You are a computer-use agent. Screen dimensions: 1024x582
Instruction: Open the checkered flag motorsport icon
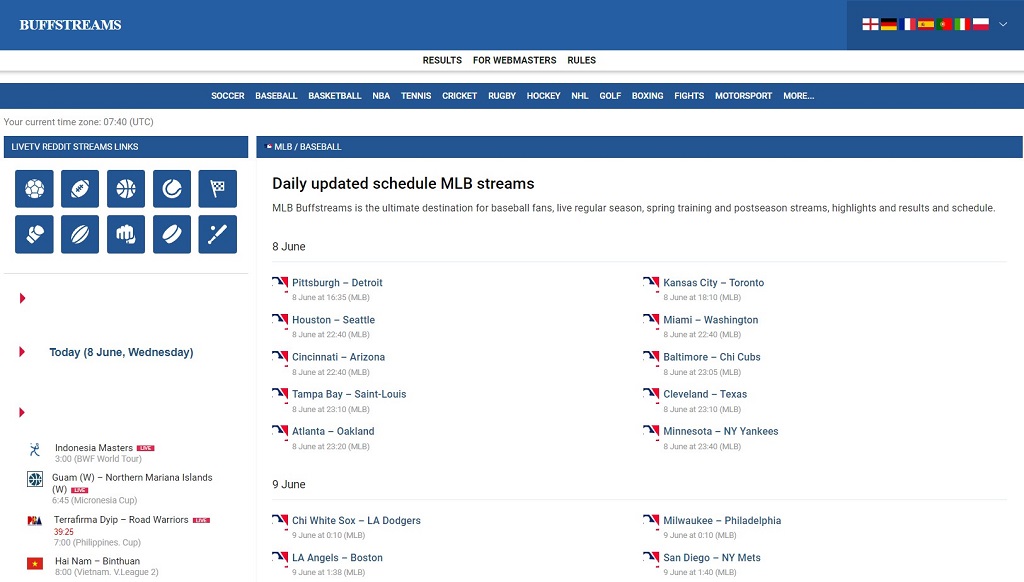coord(217,189)
